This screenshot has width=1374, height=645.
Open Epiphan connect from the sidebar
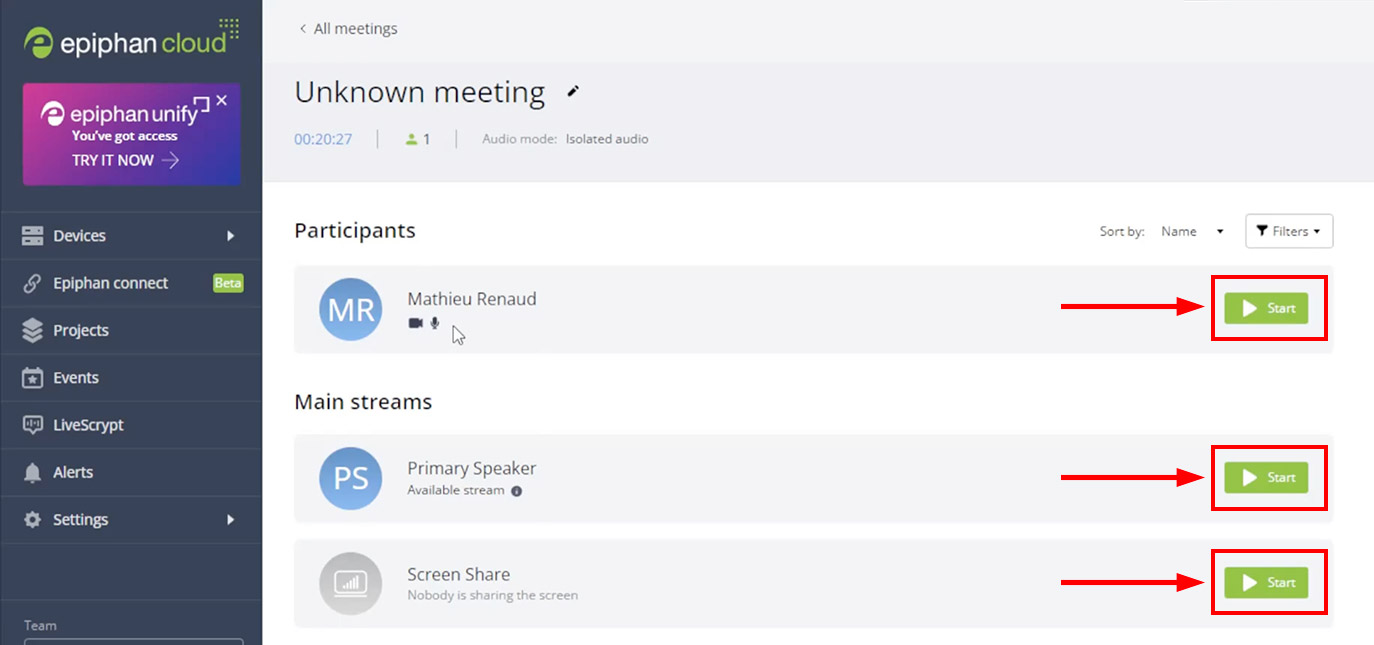131,283
